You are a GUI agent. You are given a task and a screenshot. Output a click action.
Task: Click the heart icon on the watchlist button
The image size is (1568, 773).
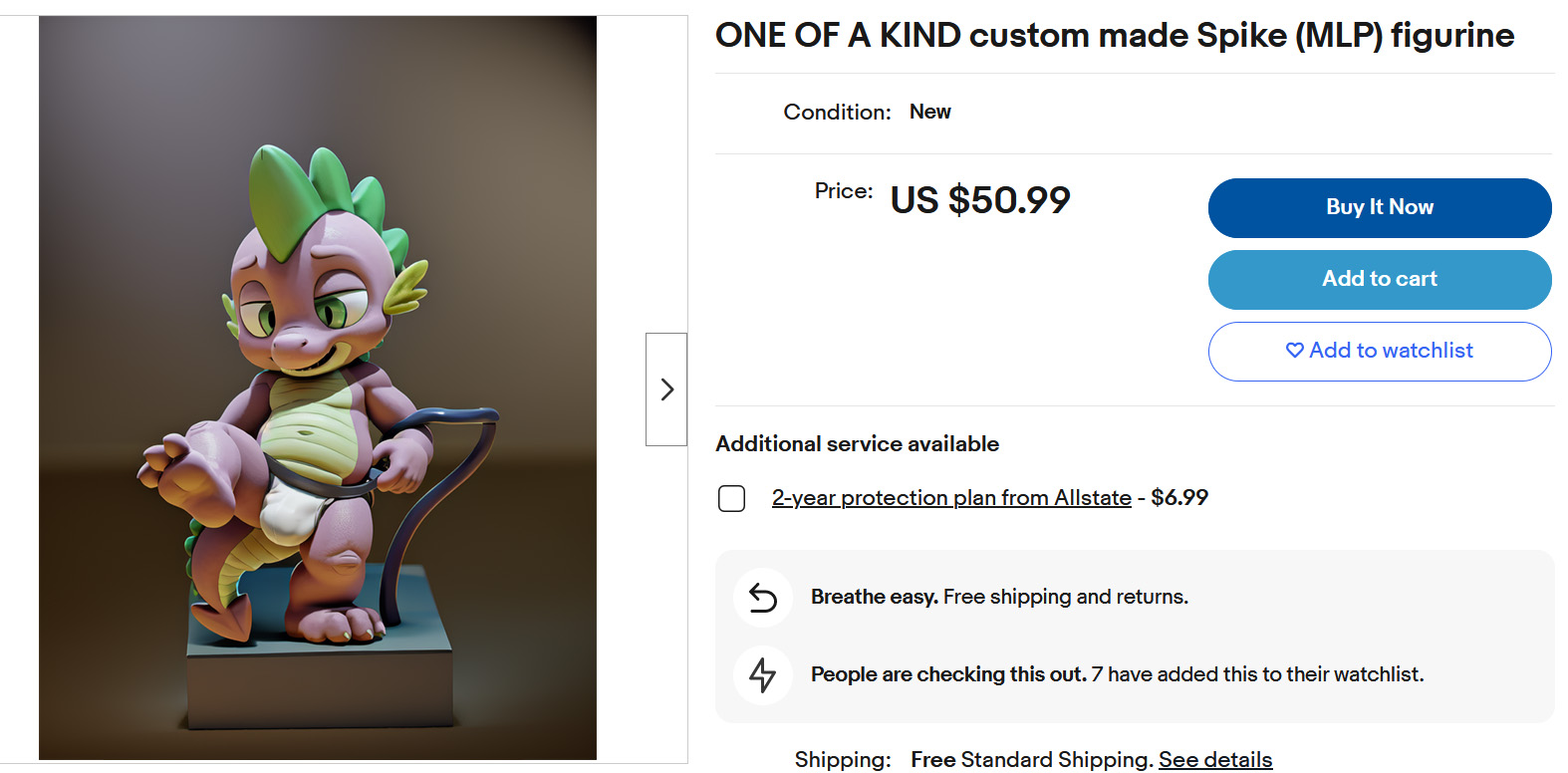tap(1294, 351)
